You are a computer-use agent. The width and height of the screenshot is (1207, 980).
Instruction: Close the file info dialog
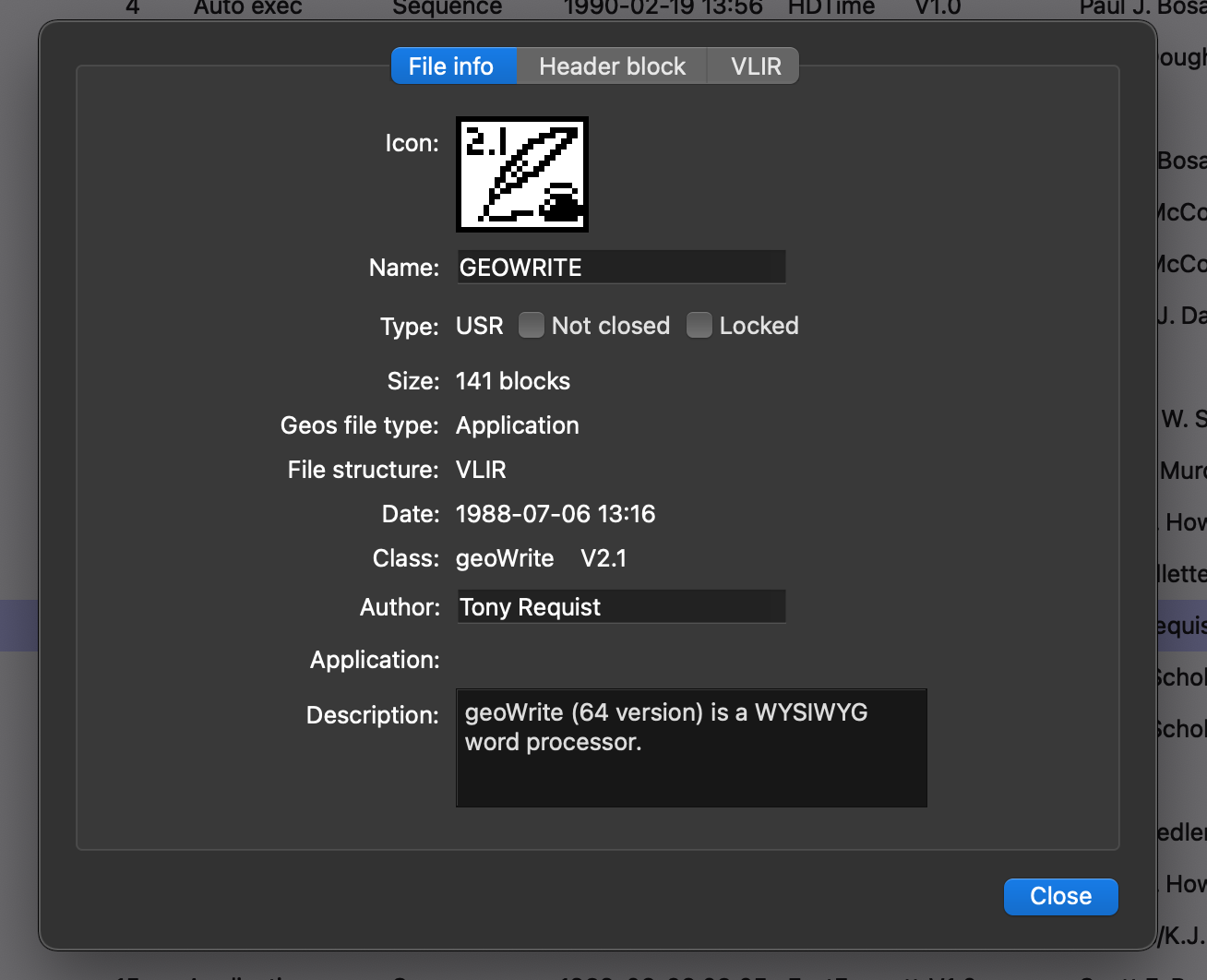[1060, 896]
